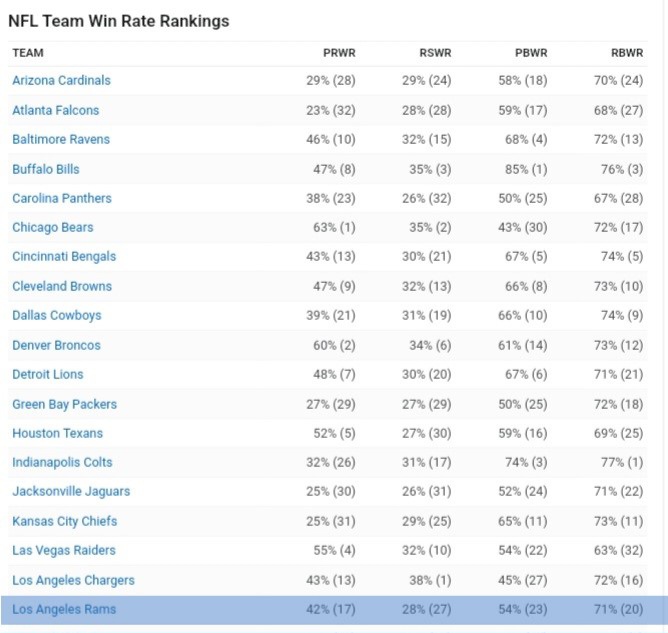Click Los Angeles Chargers PBWR value 45% (27)

523,580
